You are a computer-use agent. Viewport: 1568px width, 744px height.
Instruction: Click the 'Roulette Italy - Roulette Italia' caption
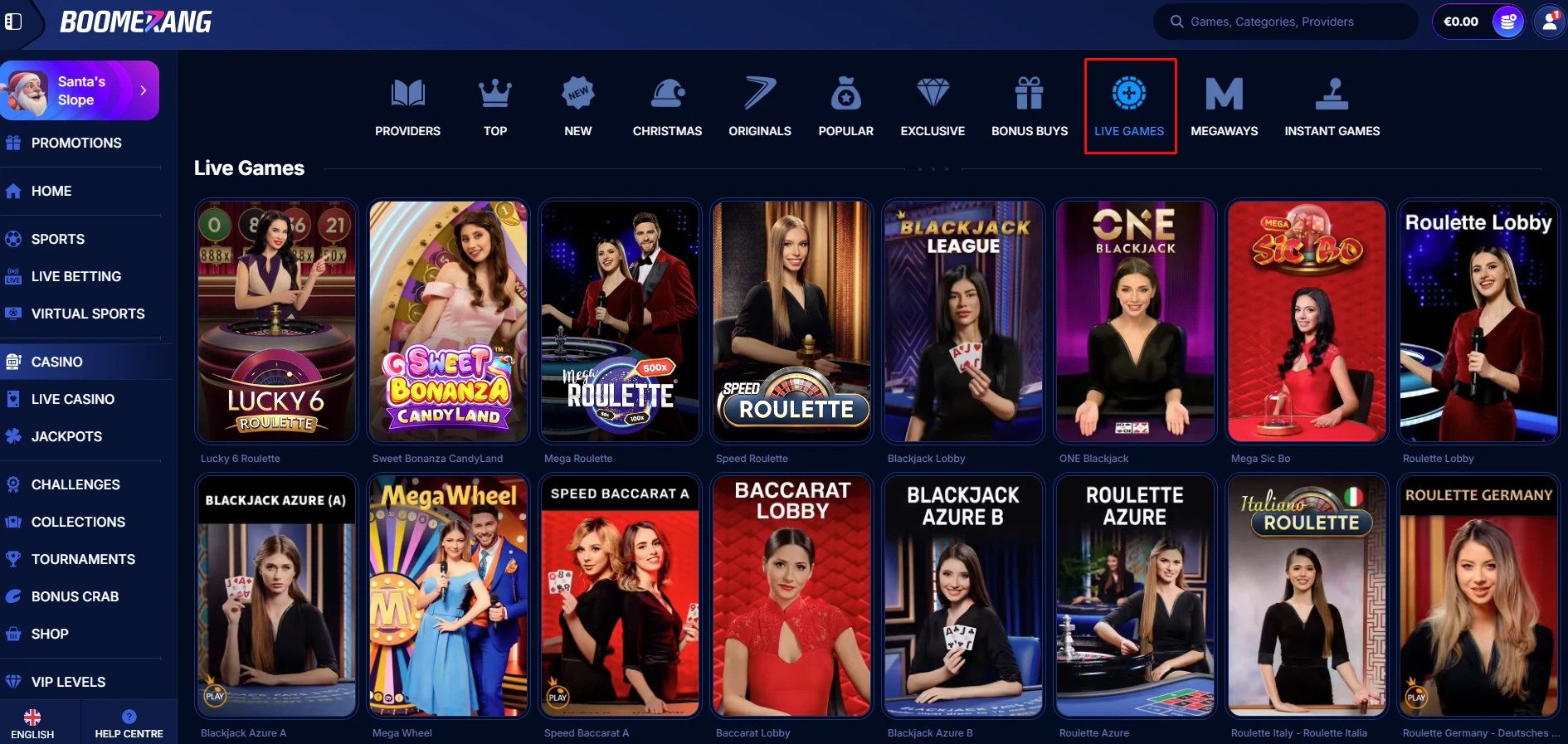click(x=1299, y=733)
